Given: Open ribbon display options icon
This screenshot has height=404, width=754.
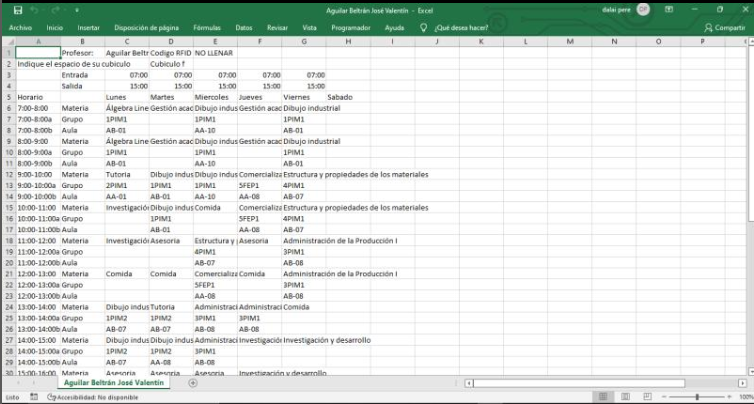Looking at the screenshot, I should coord(669,9).
